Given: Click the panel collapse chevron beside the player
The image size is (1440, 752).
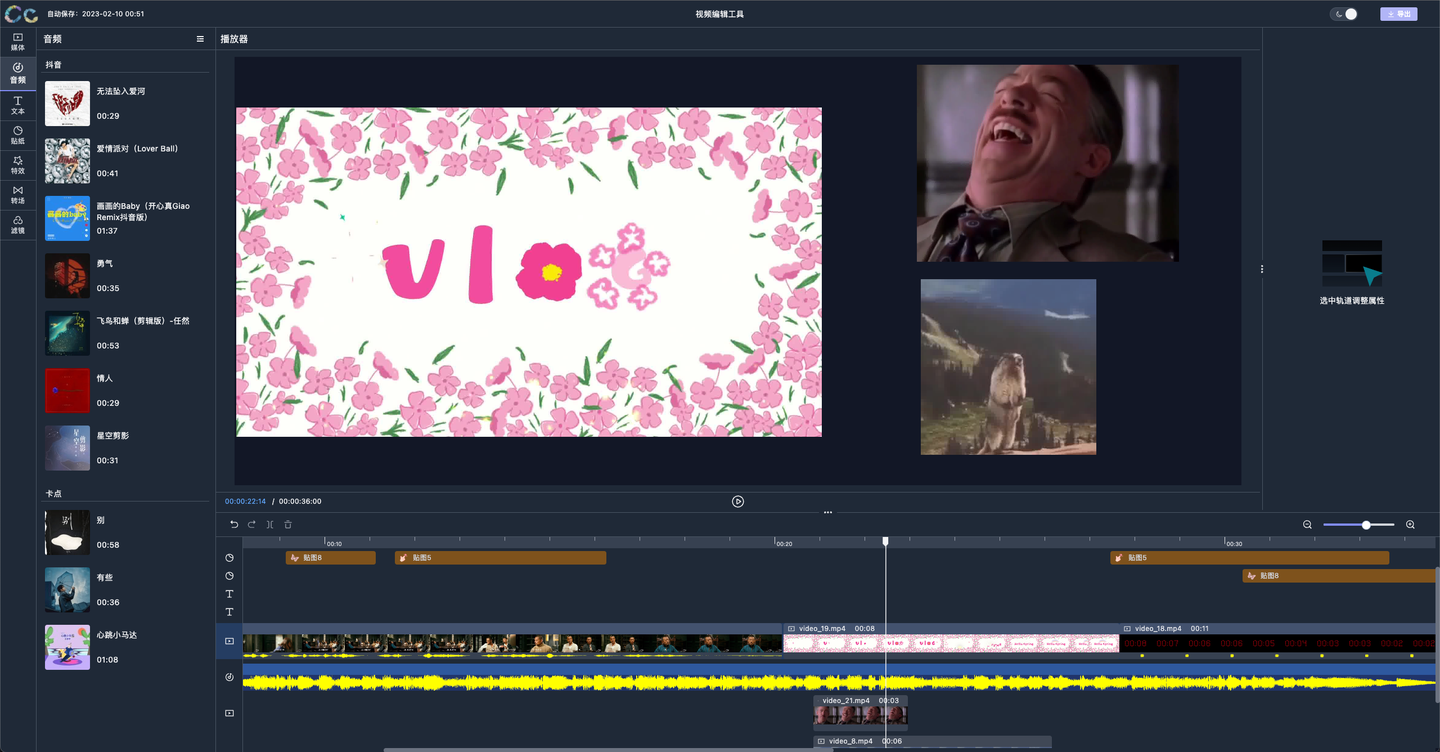Looking at the screenshot, I should click(1262, 268).
